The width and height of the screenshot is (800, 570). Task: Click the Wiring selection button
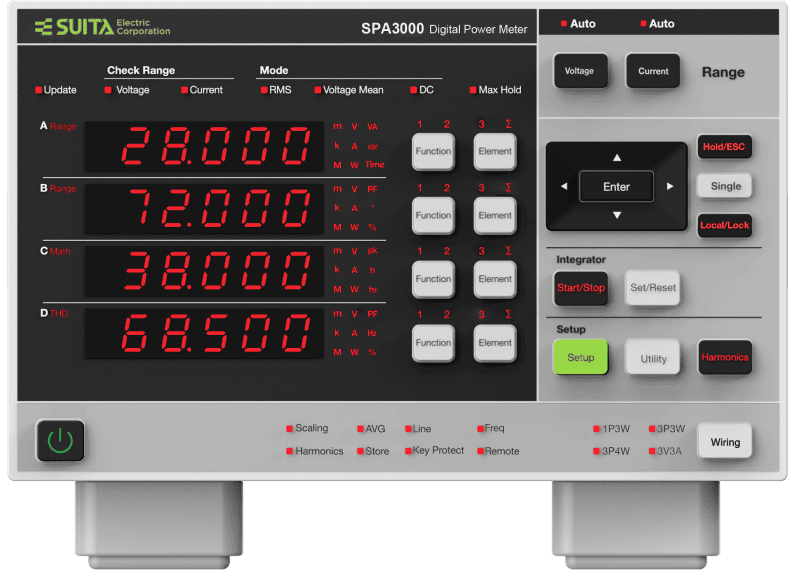724,442
